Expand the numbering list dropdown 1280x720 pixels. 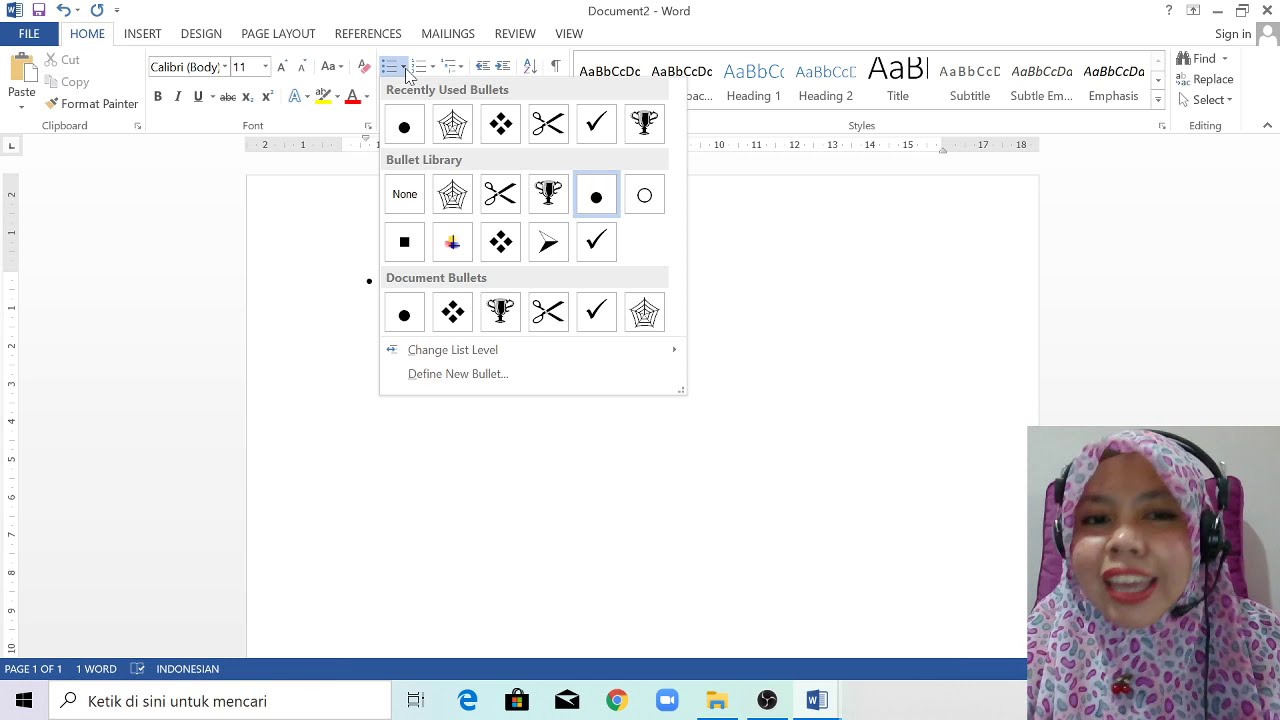pos(432,67)
